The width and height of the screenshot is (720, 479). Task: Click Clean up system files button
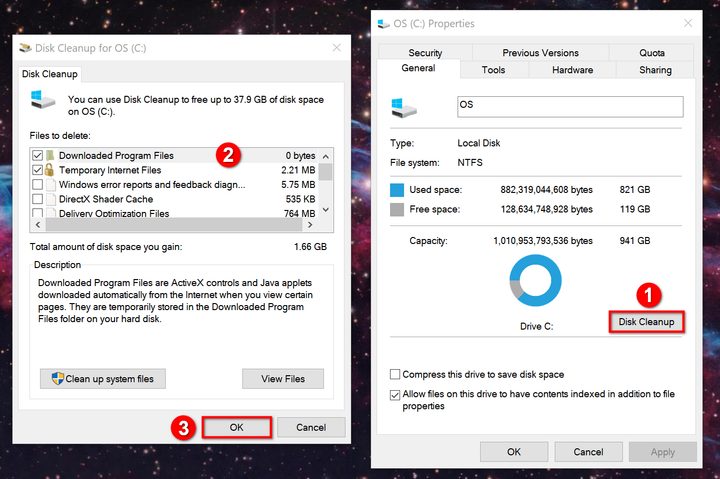pyautogui.click(x=103, y=379)
